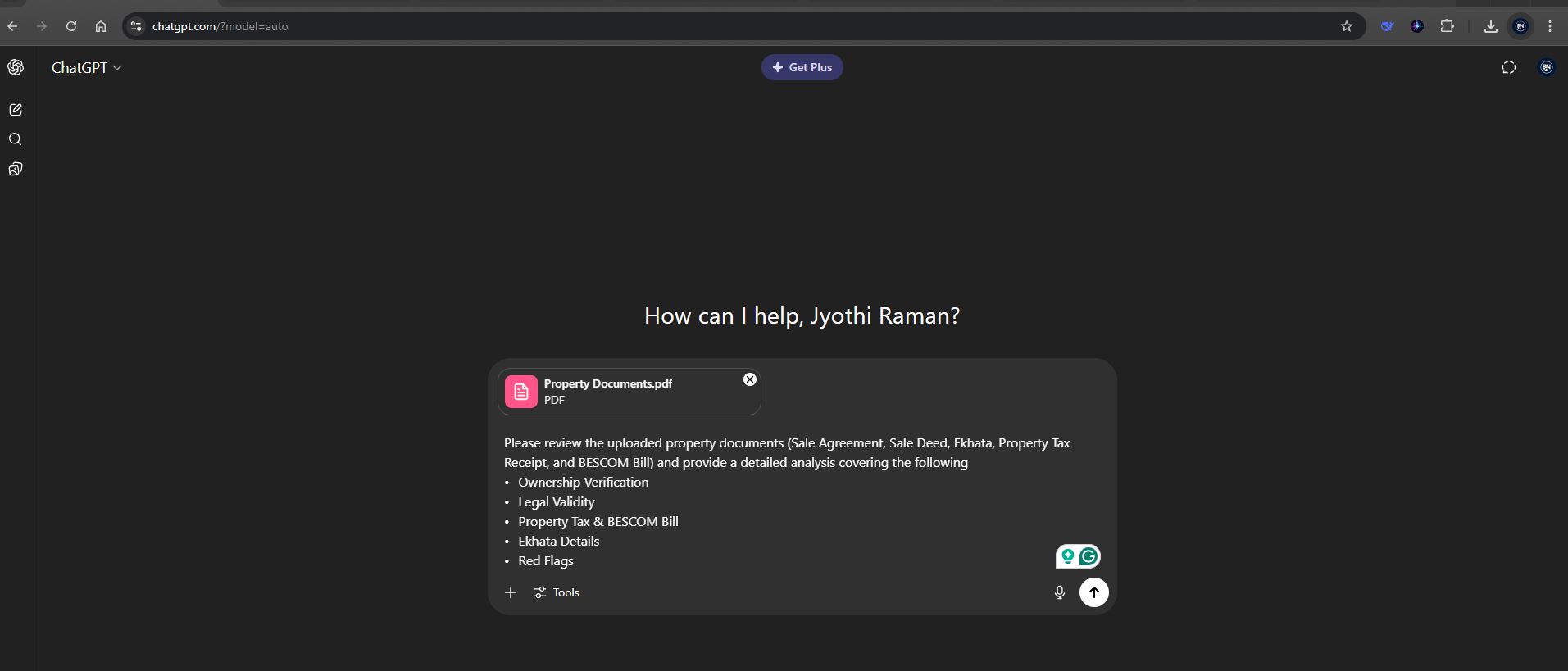Image resolution: width=1568 pixels, height=671 pixels.
Task: Open the library icon in the sidebar
Action: click(x=16, y=169)
